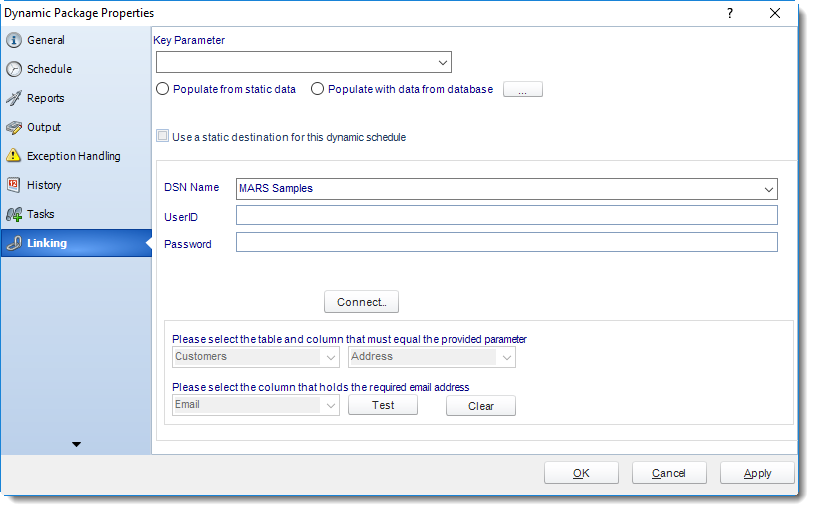Expand the Key Parameter dropdown

pos(442,62)
